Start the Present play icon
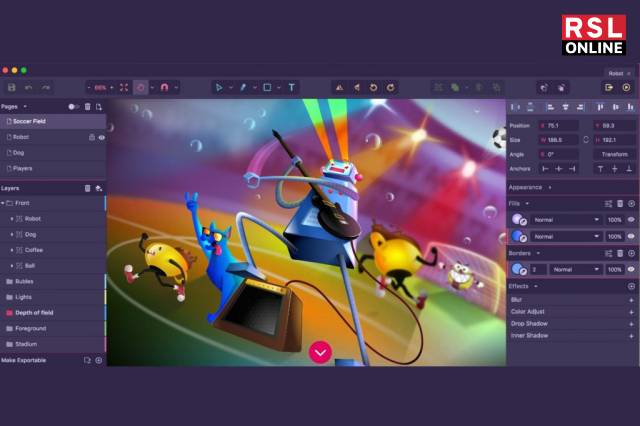 [x=626, y=87]
